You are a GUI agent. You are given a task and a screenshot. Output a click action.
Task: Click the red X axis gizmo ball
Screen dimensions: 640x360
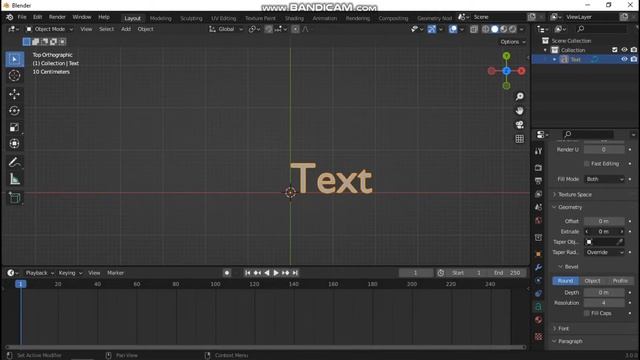tap(521, 71)
